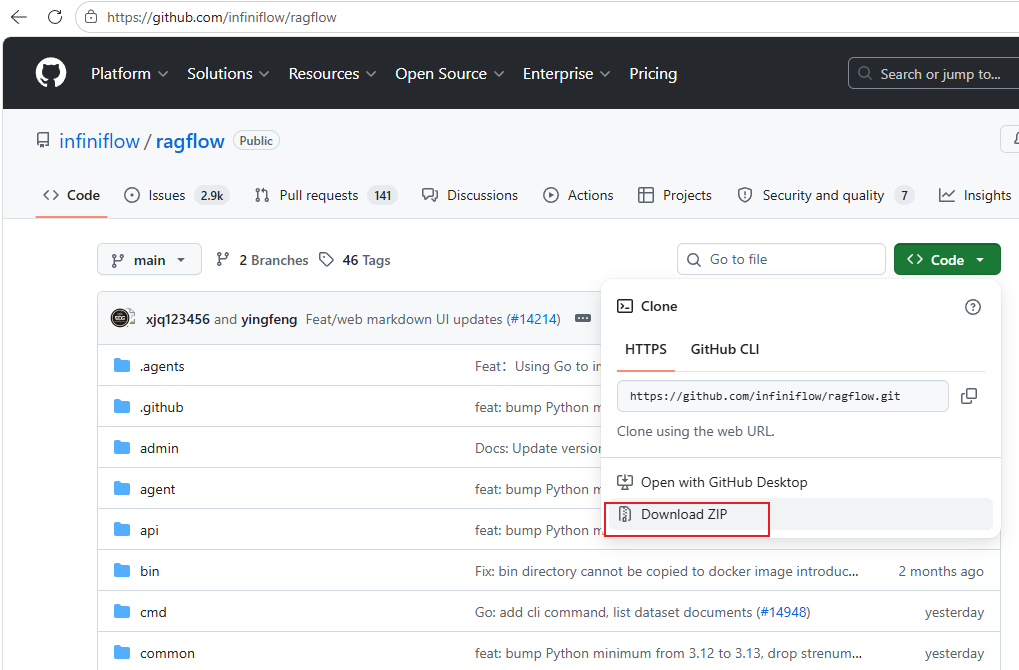Expand the Resources menu
This screenshot has width=1019, height=670.
(x=332, y=73)
